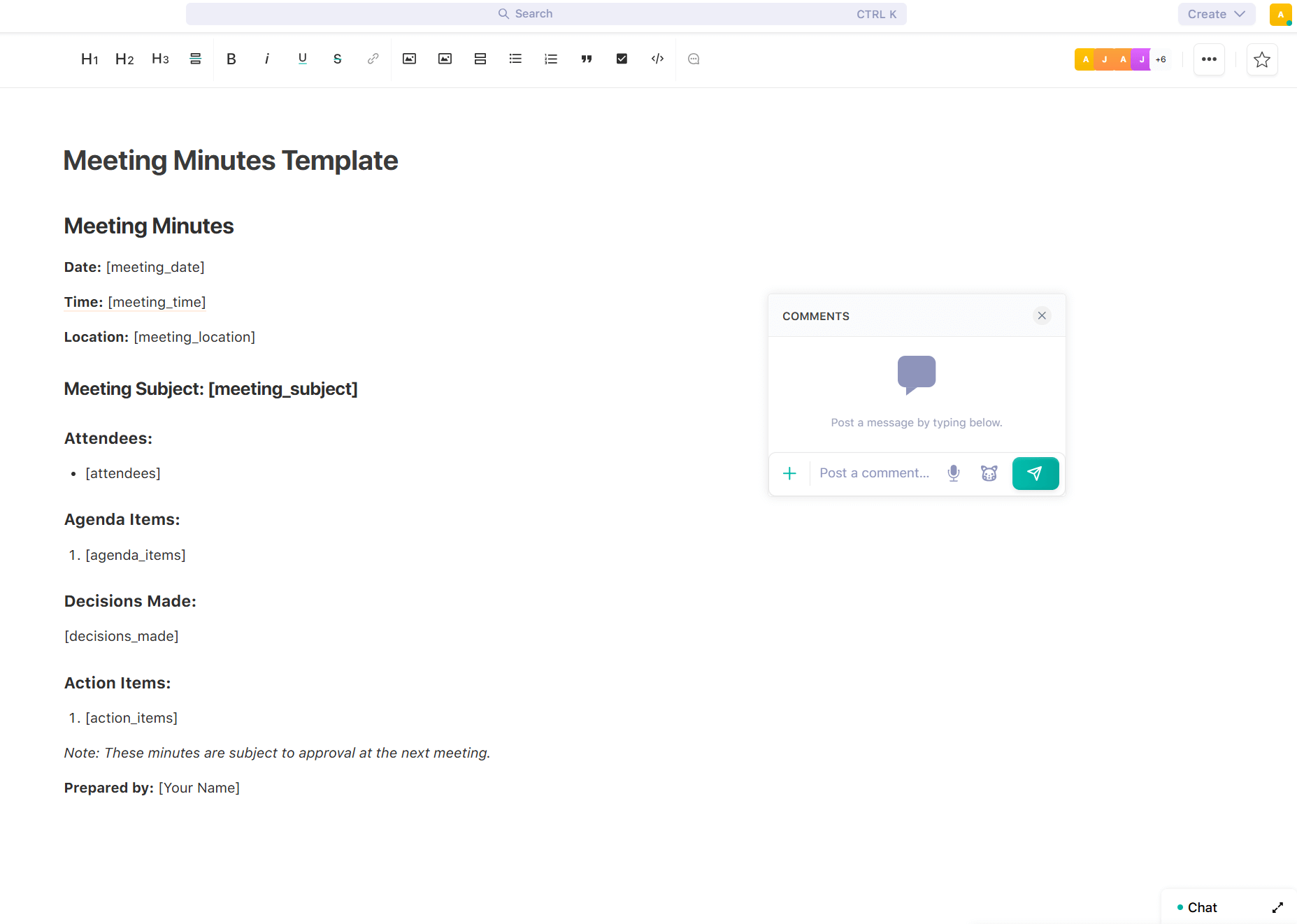The height and width of the screenshot is (924, 1297).
Task: Apply Heading 3 formatting
Action: point(160,59)
